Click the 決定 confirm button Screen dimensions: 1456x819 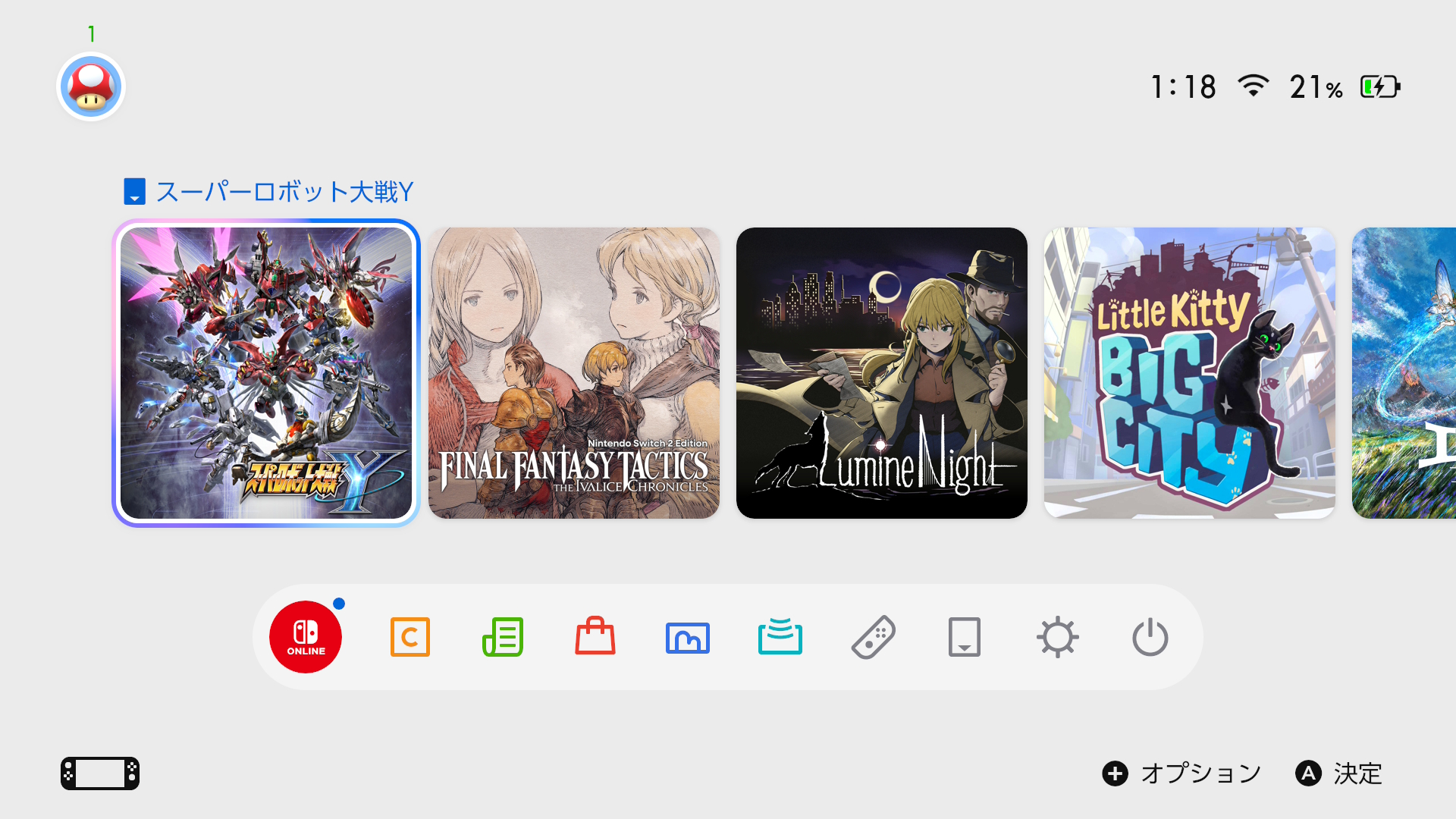point(1339,773)
